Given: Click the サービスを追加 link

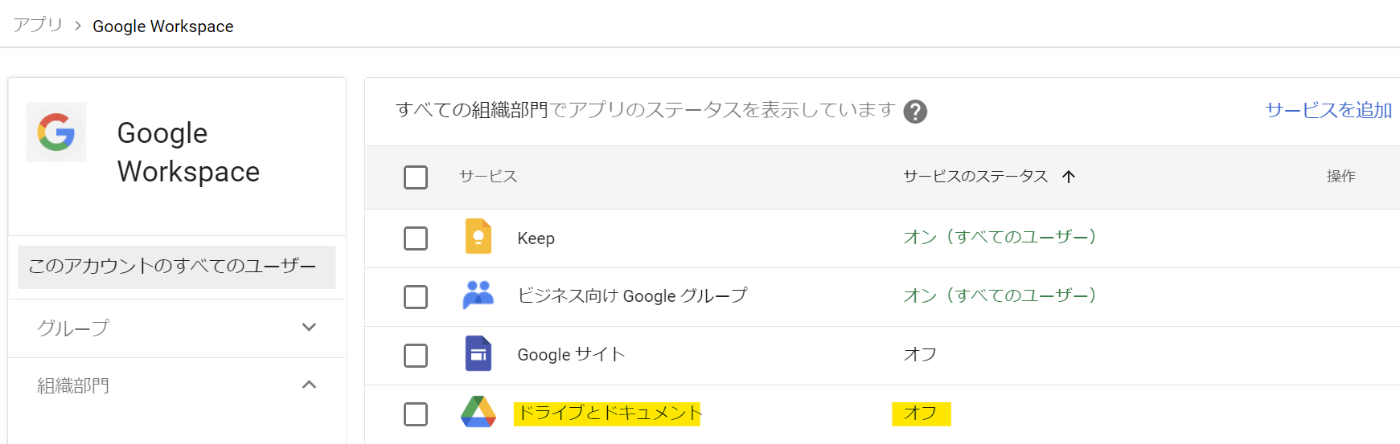Looking at the screenshot, I should (1328, 110).
